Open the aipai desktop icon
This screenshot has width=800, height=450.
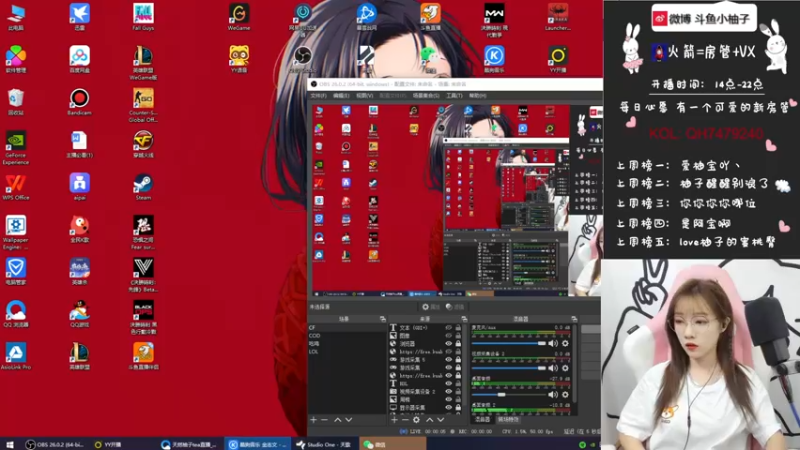point(79,187)
